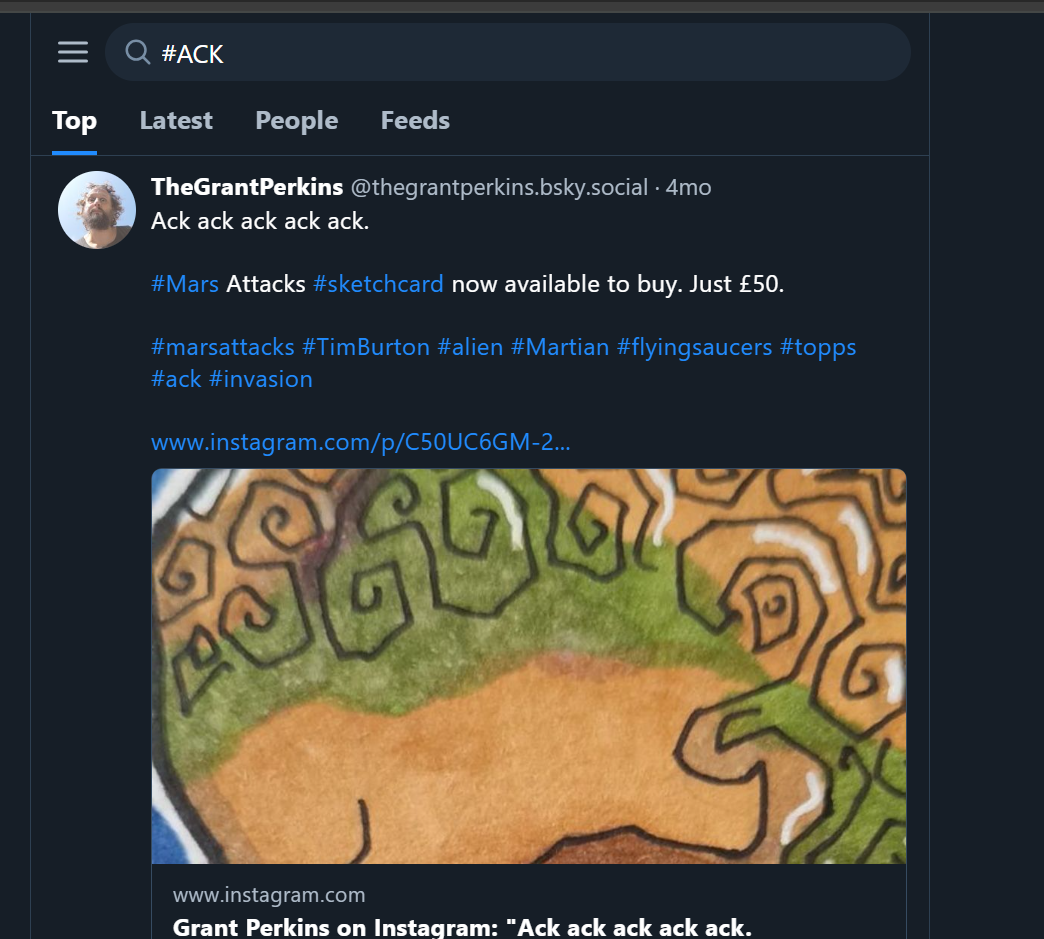
Task: Click the @thegrantperkins.bsky.social handle
Action: pyautogui.click(x=499, y=187)
